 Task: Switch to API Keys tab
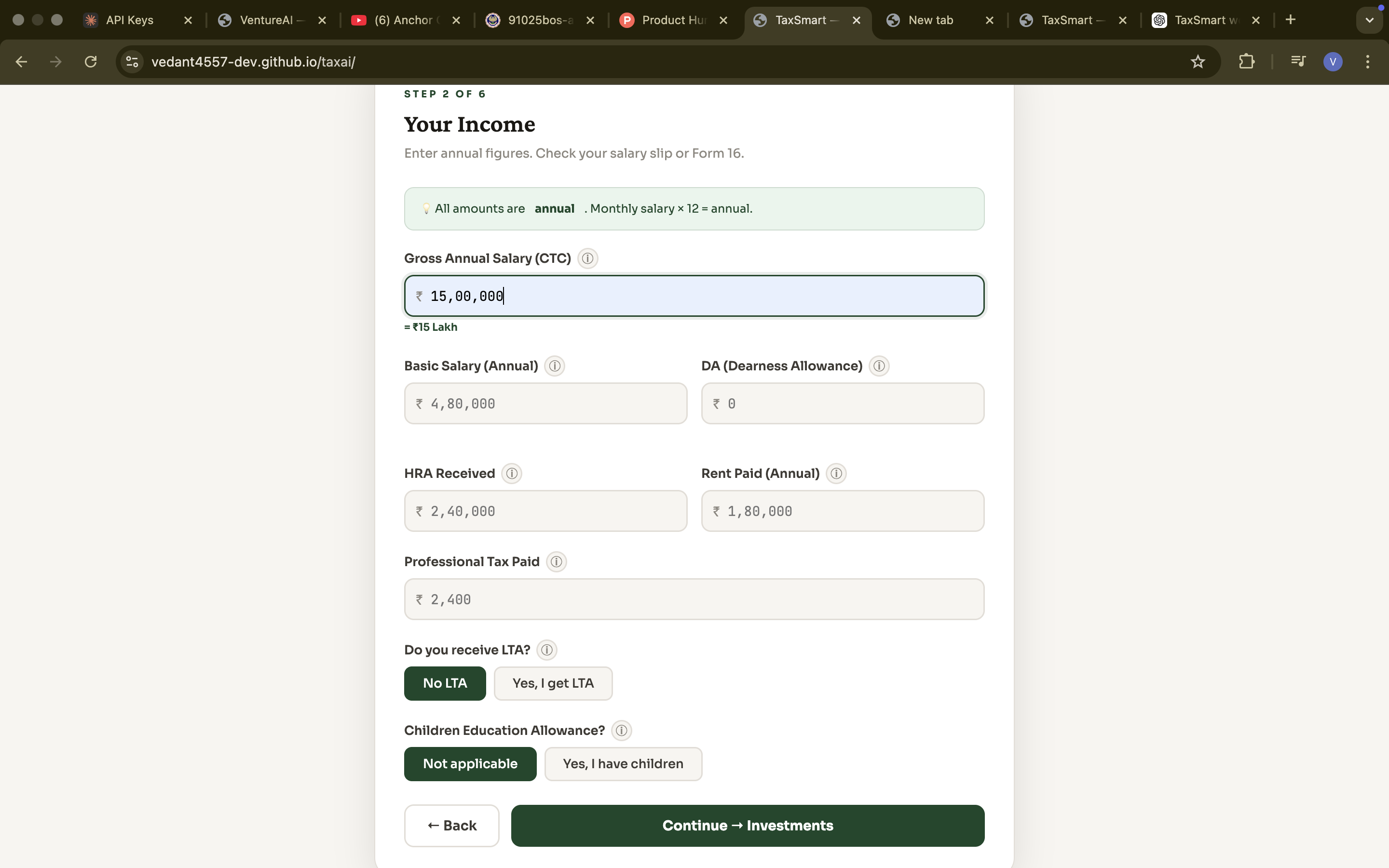(x=130, y=20)
